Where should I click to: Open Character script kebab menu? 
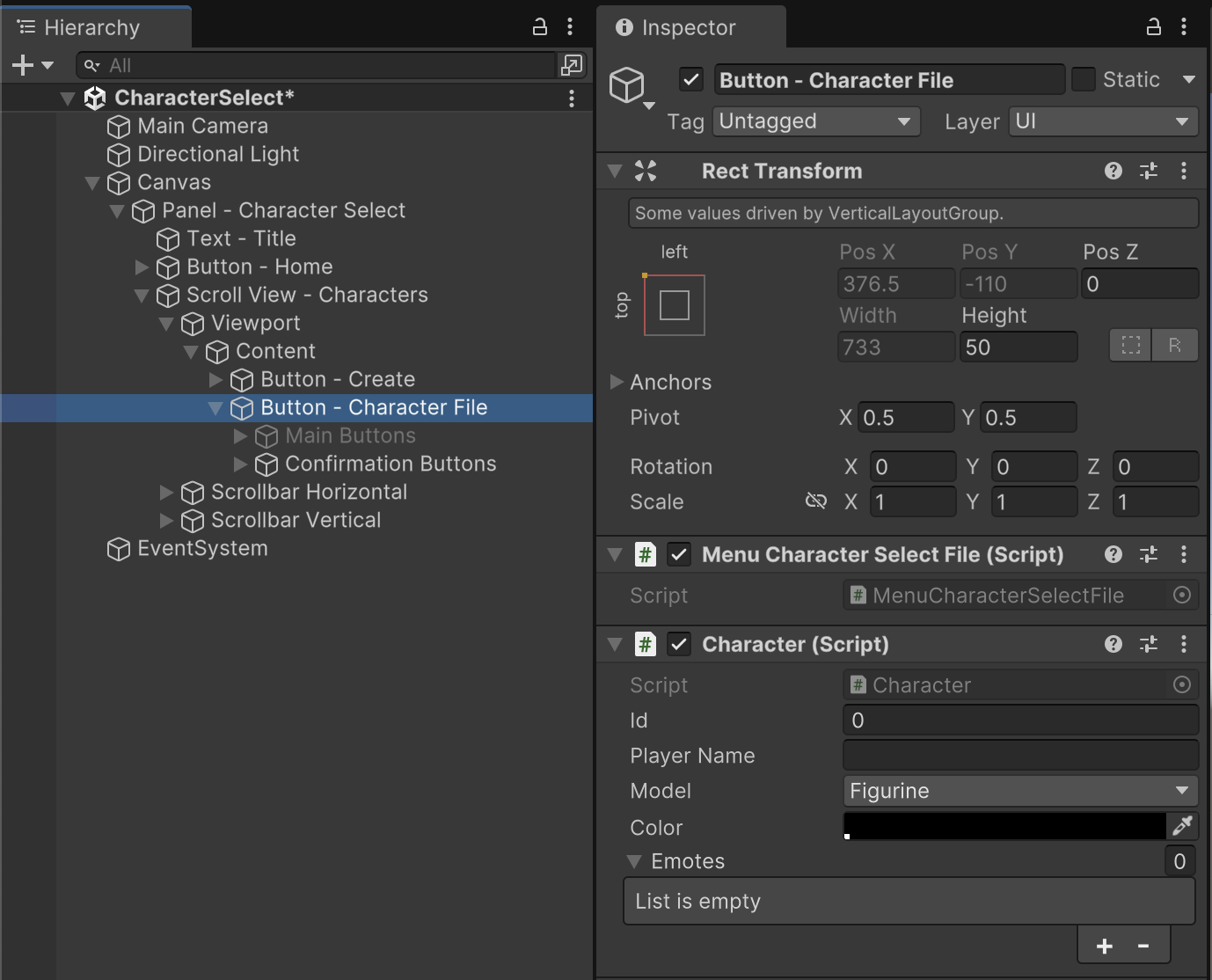(x=1184, y=644)
